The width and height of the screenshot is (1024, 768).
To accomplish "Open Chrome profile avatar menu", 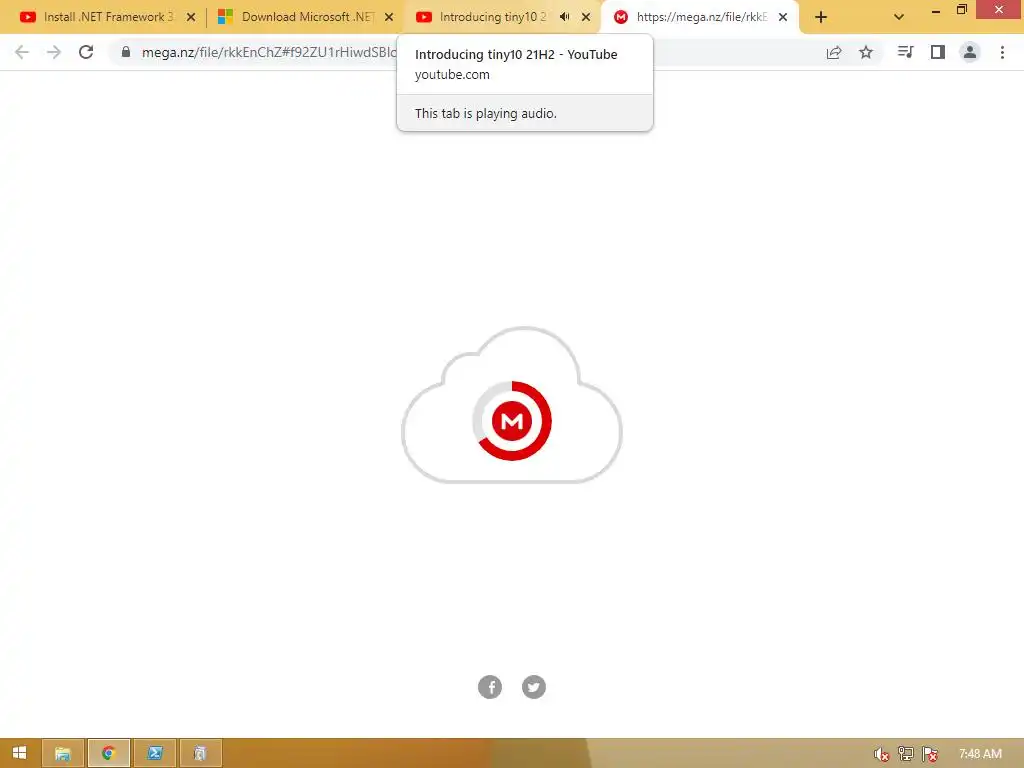I will tap(970, 52).
